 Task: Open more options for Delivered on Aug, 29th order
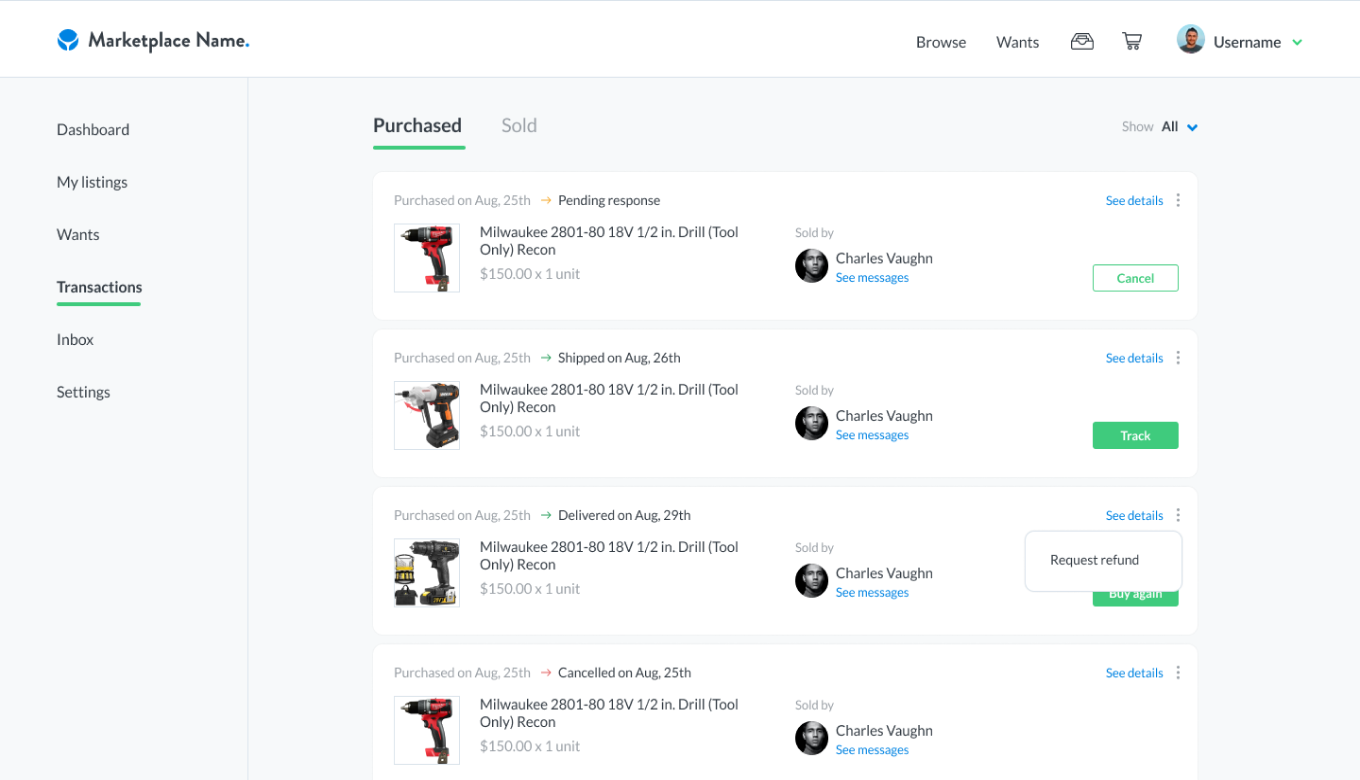pos(1178,515)
